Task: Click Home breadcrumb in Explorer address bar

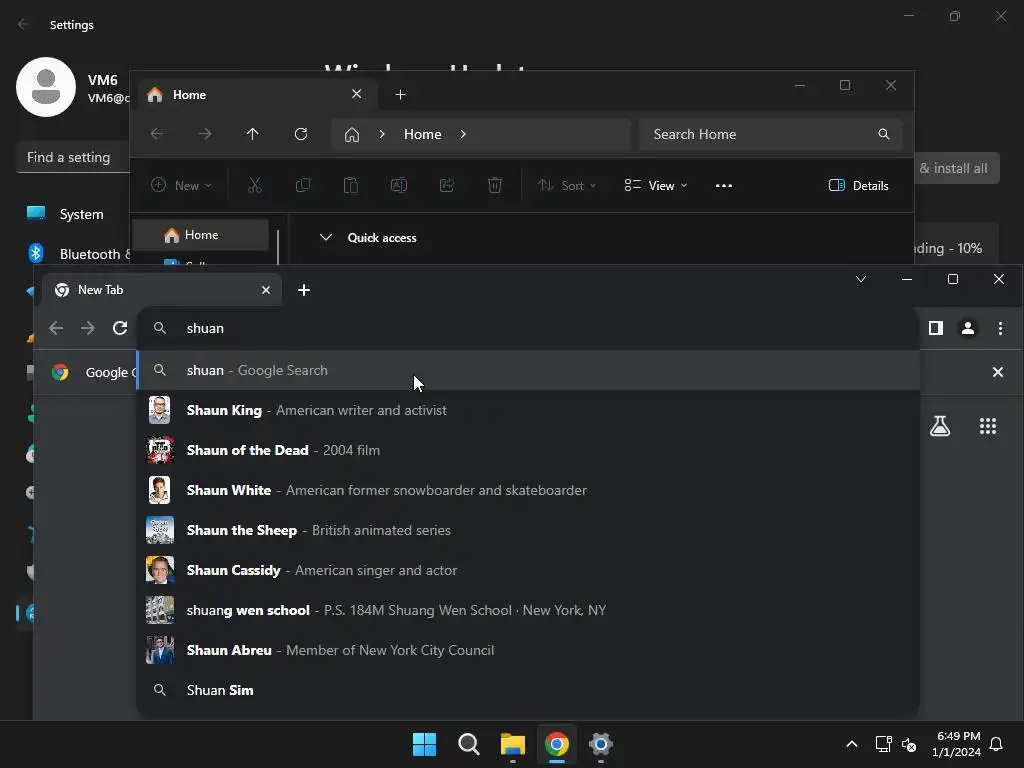Action: point(423,134)
